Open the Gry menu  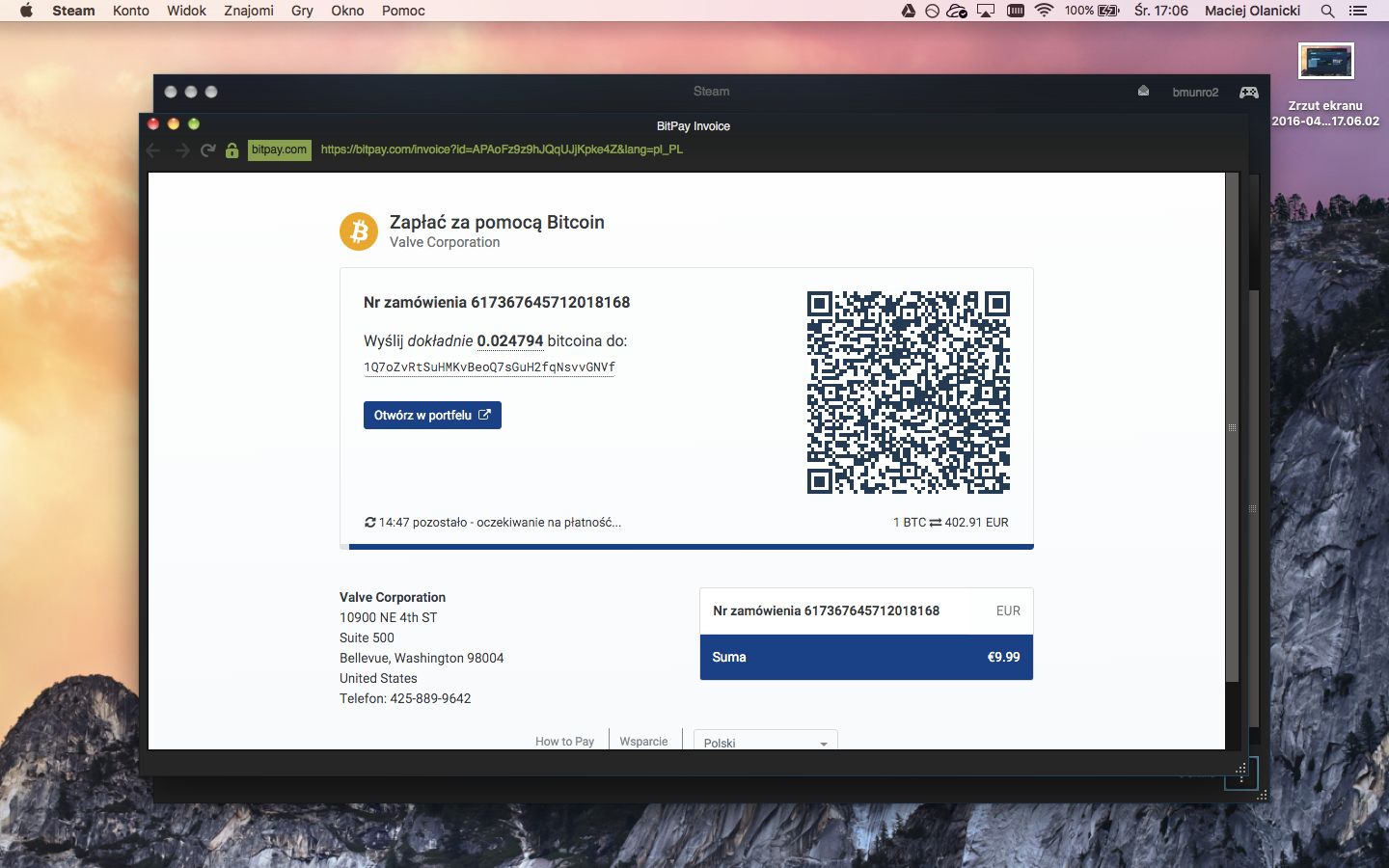point(302,11)
